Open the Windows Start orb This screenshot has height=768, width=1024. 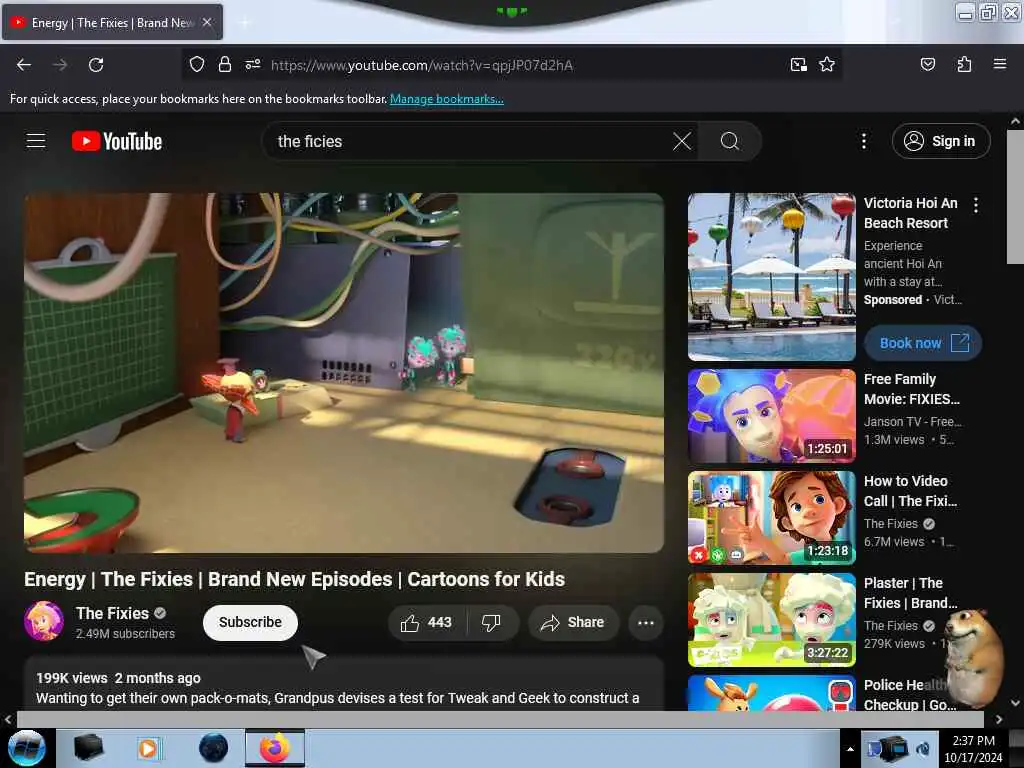tap(26, 748)
